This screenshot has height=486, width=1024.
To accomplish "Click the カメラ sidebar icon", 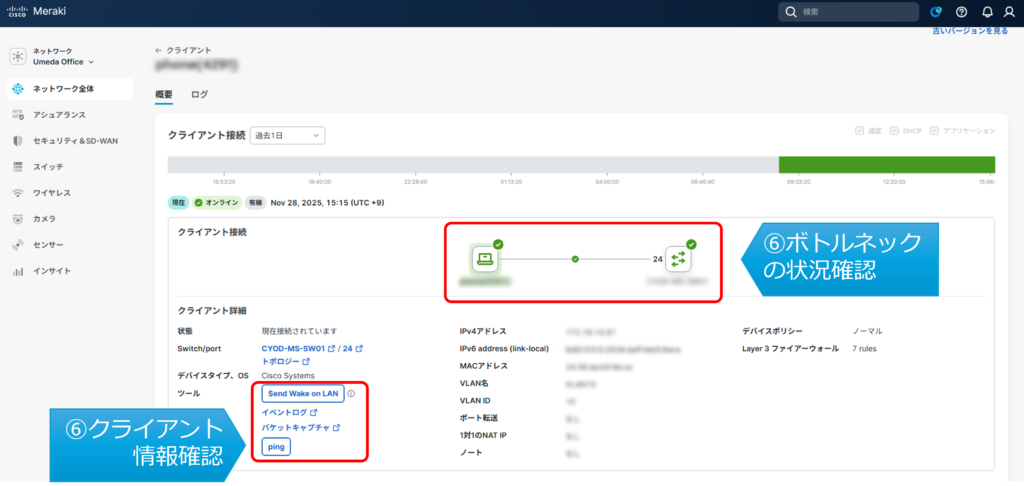I will coord(18,219).
